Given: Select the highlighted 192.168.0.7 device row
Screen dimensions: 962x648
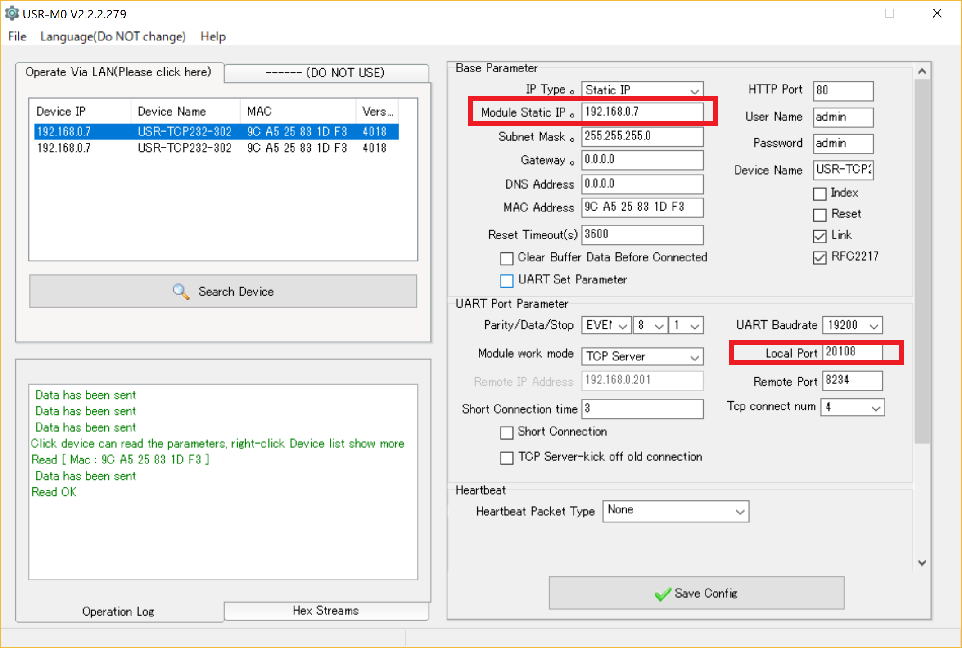Looking at the screenshot, I should pyautogui.click(x=217, y=131).
